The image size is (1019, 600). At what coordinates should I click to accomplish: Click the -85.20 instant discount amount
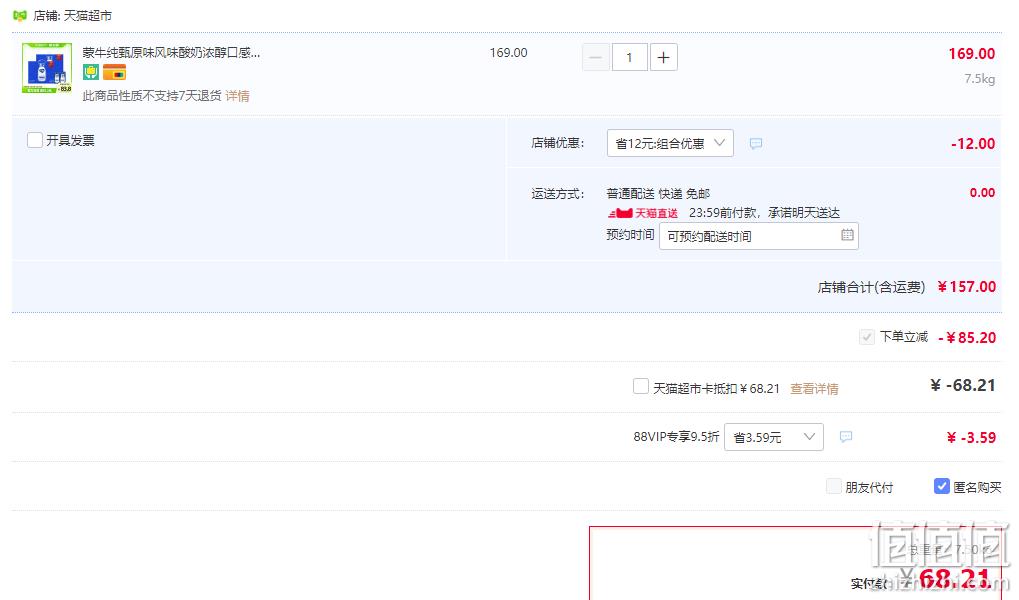pyautogui.click(x=967, y=337)
